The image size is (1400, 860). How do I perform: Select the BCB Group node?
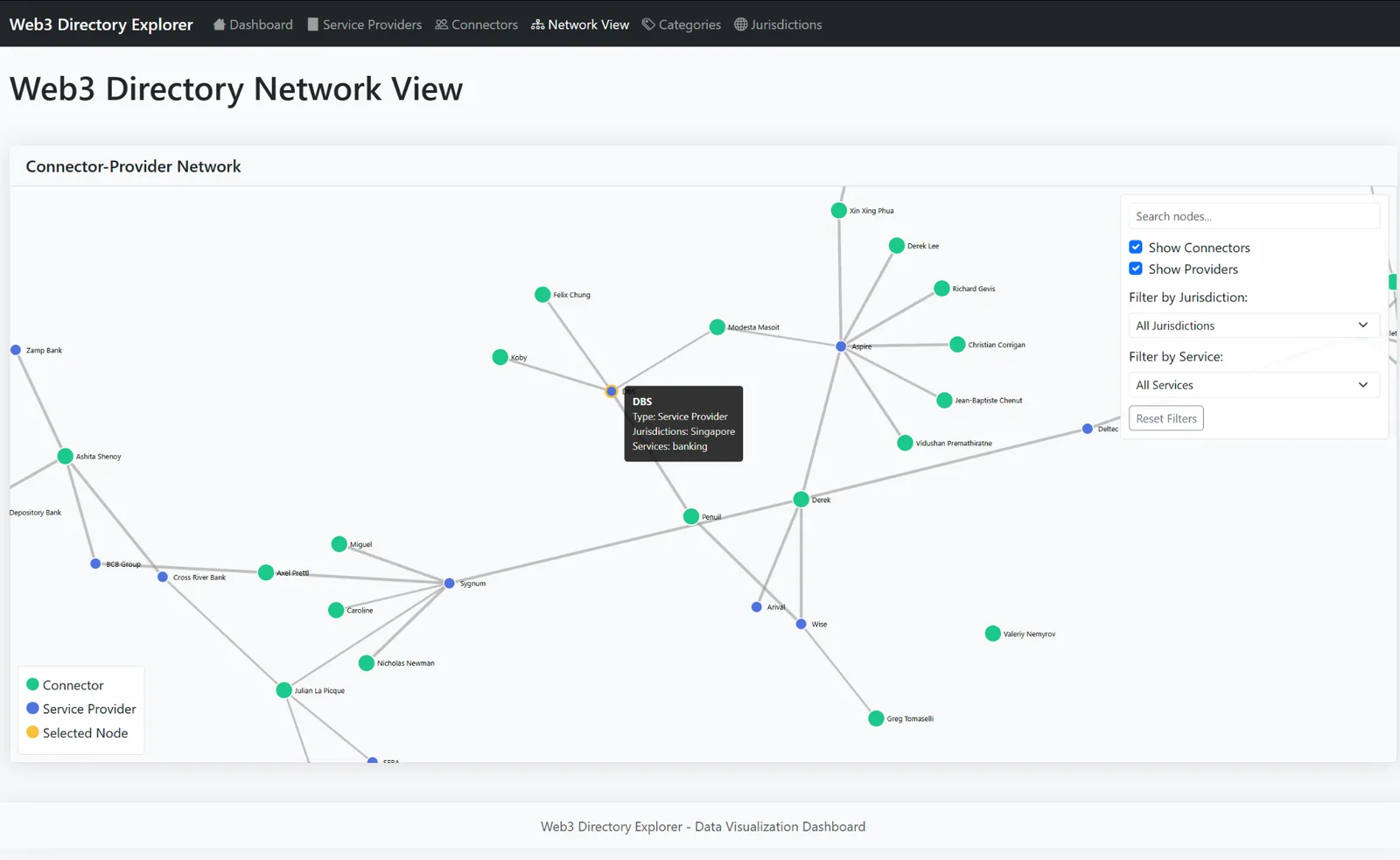coord(95,564)
